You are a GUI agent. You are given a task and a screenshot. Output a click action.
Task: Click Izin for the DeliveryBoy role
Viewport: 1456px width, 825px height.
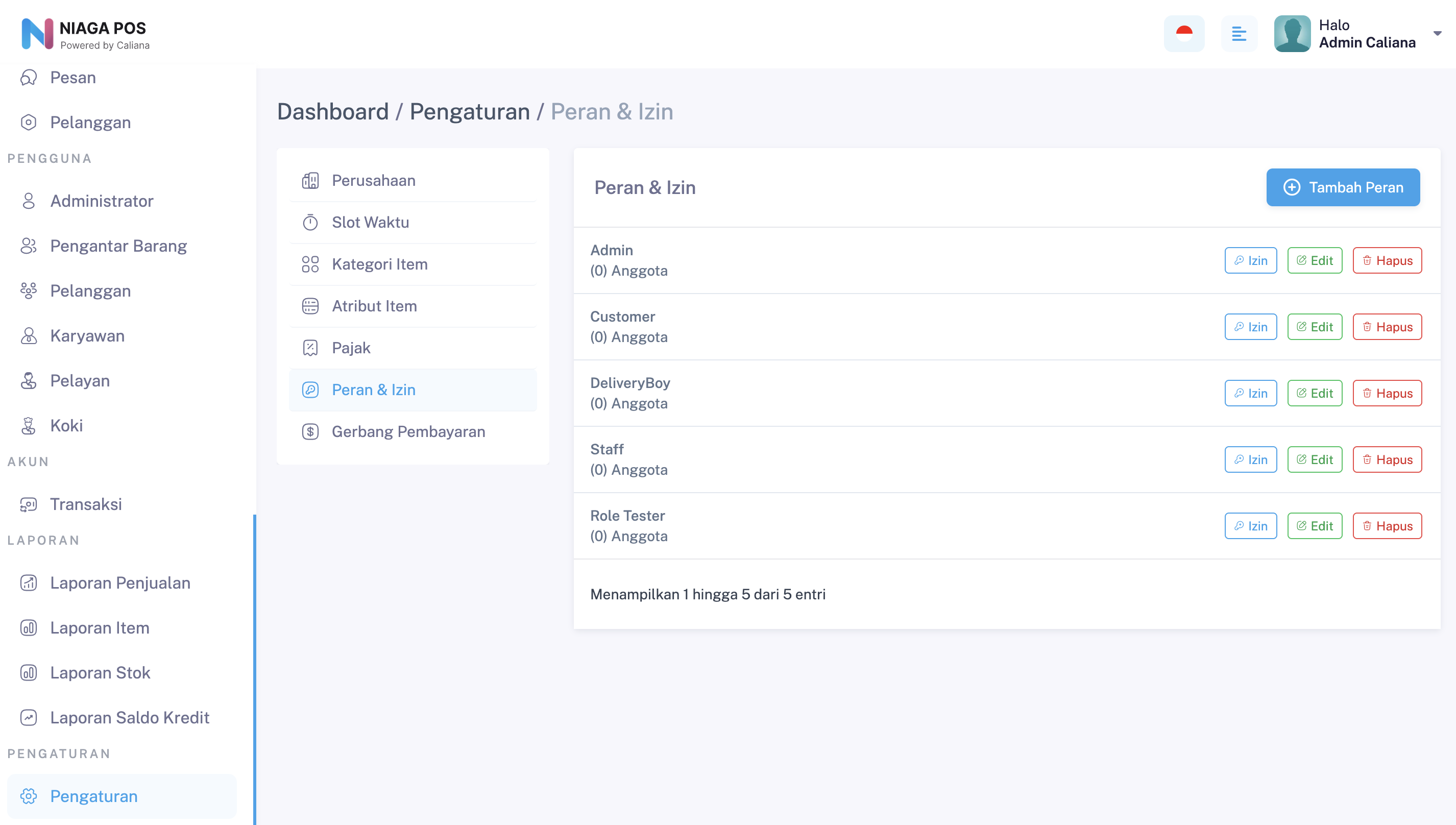pyautogui.click(x=1250, y=393)
